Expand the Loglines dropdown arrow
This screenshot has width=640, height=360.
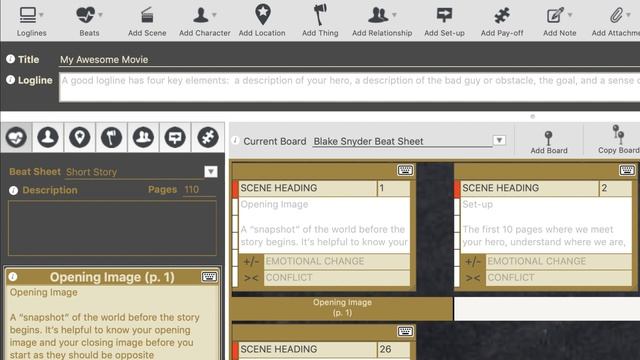pos(41,15)
